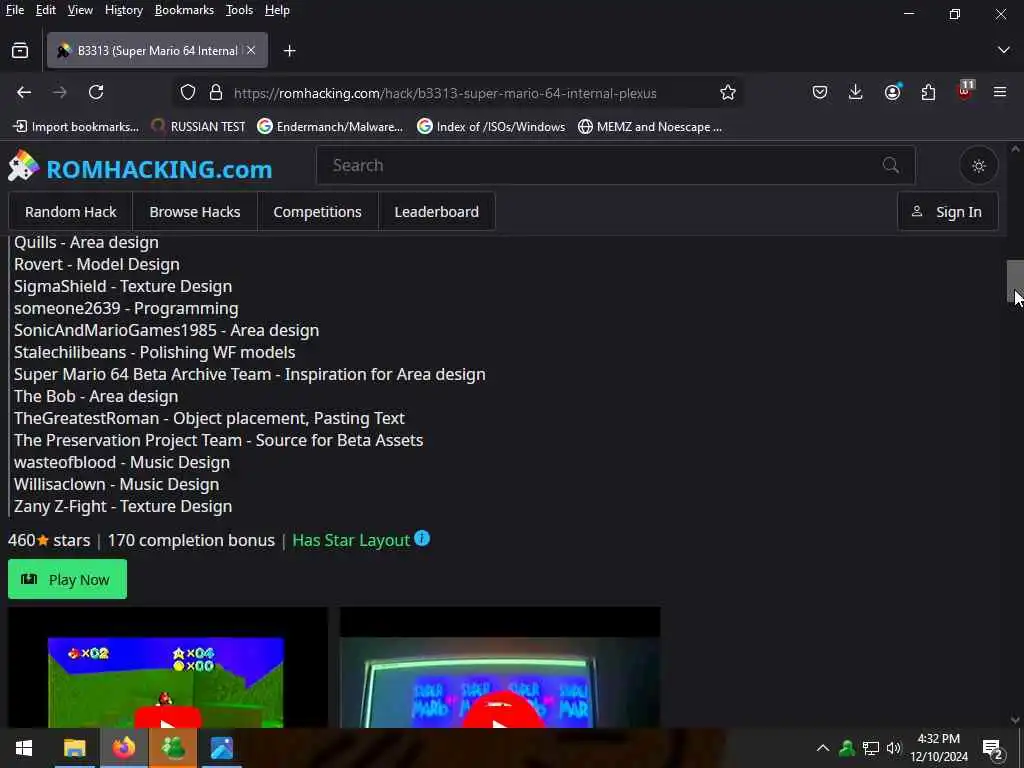Reload the current page
Viewport: 1024px width, 768px height.
click(x=96, y=92)
